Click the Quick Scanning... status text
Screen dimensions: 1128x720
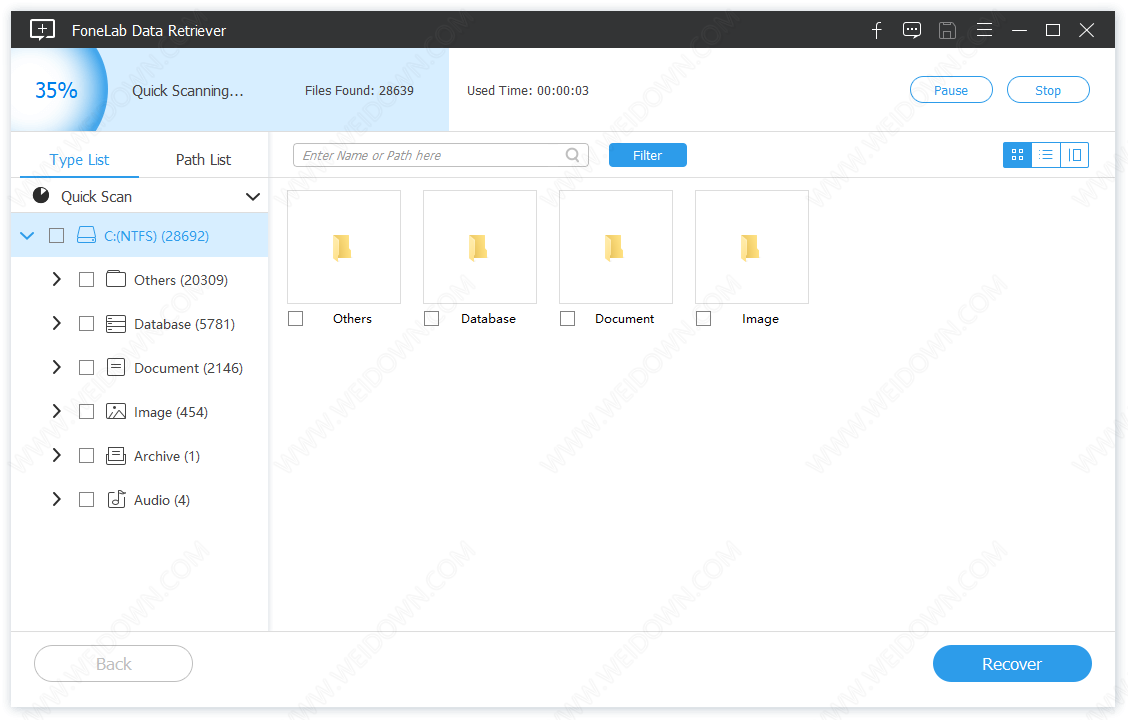[188, 91]
